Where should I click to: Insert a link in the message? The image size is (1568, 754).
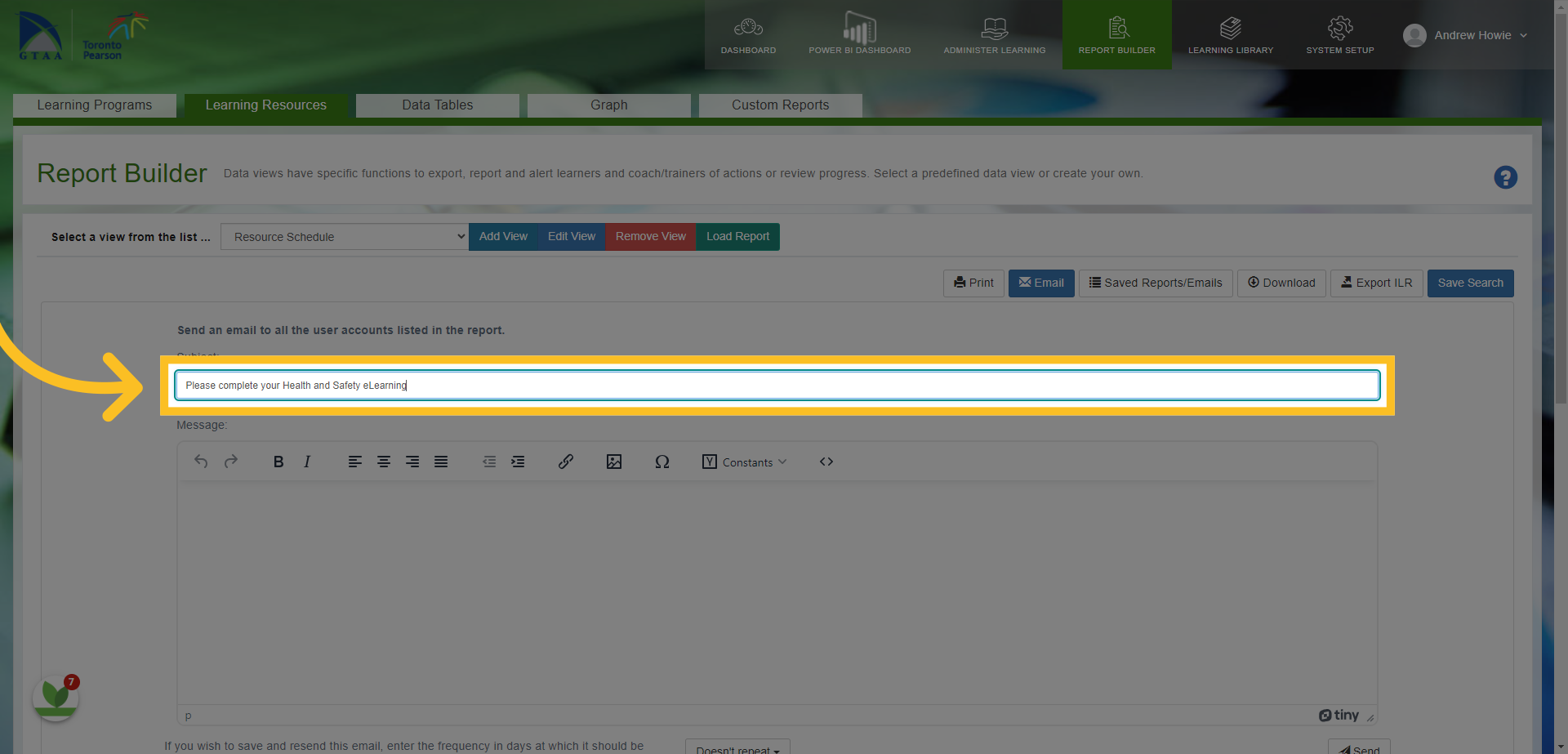[566, 462]
